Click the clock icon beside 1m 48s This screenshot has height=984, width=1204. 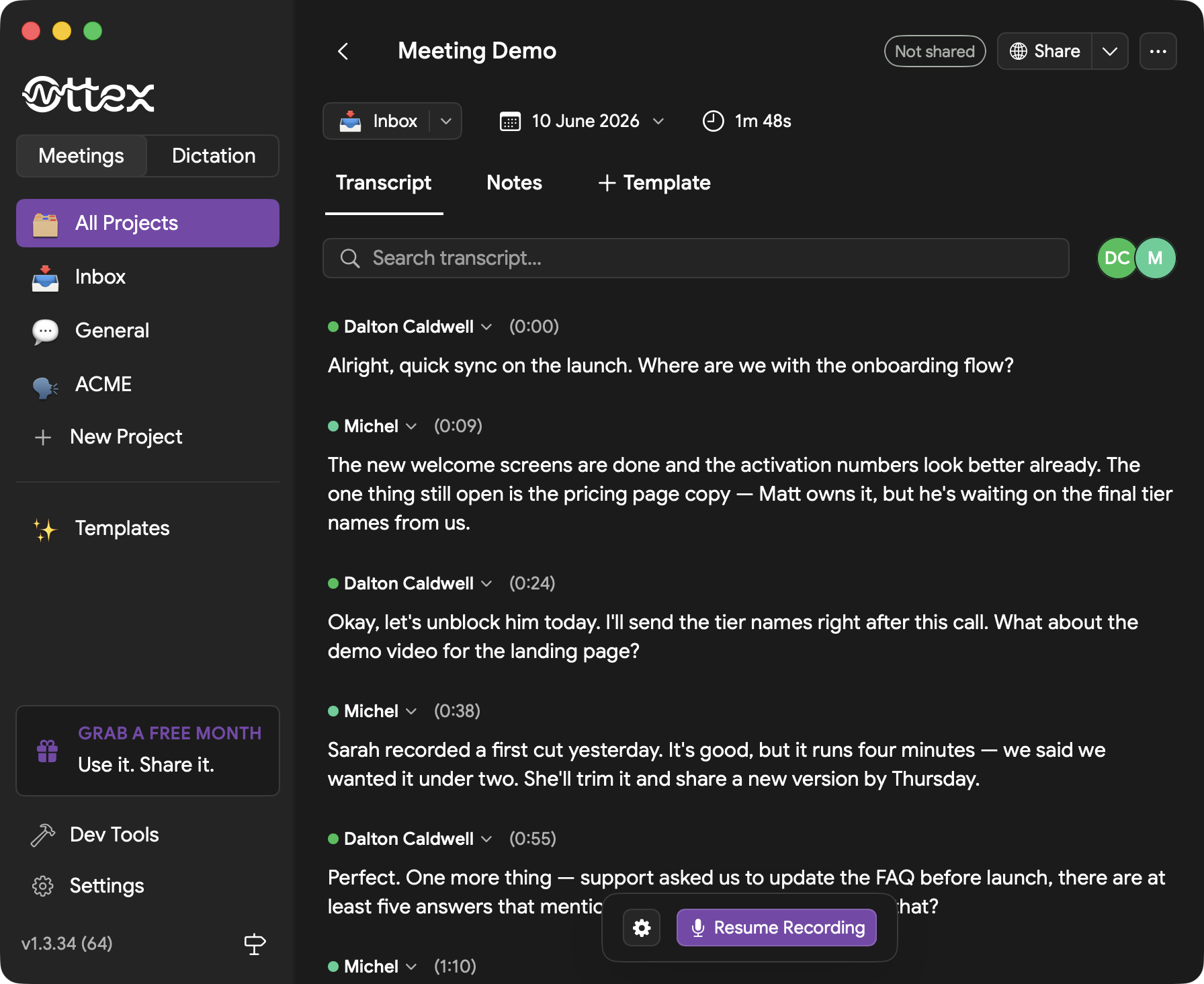click(713, 121)
